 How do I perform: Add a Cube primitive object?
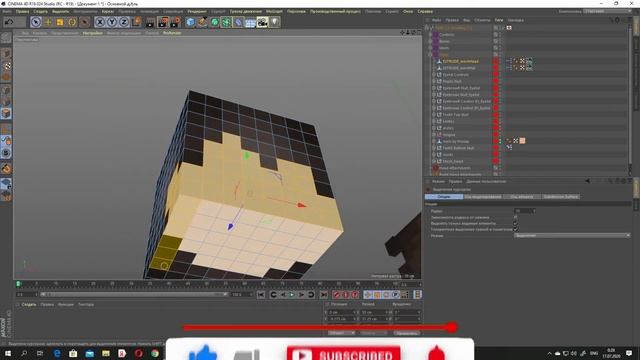point(190,22)
